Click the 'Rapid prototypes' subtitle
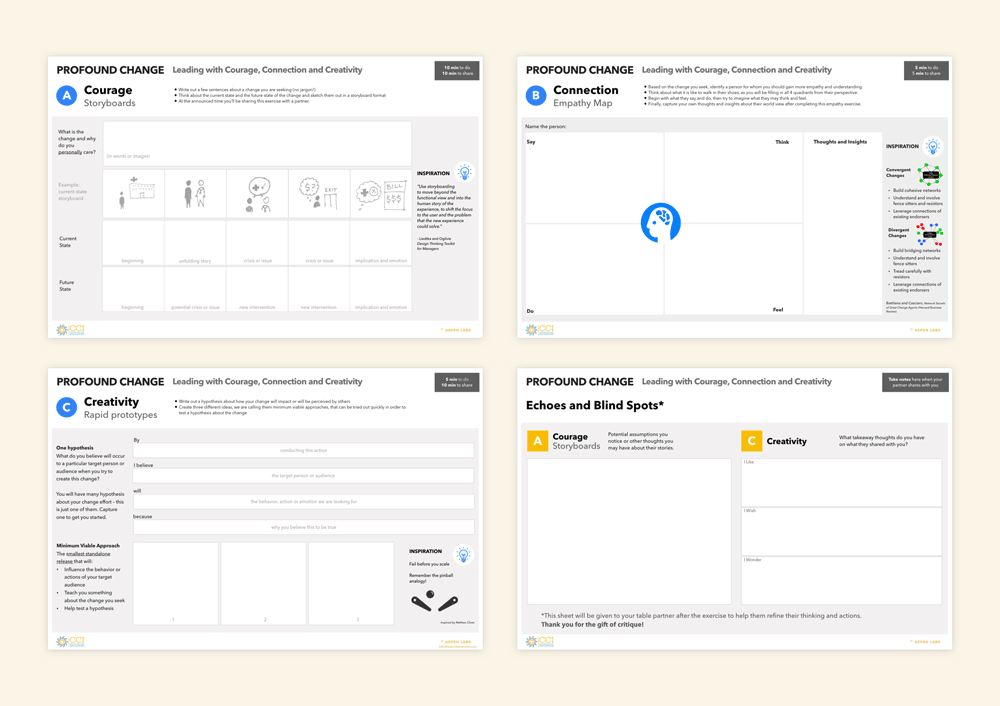The height and width of the screenshot is (706, 1000). 121,415
